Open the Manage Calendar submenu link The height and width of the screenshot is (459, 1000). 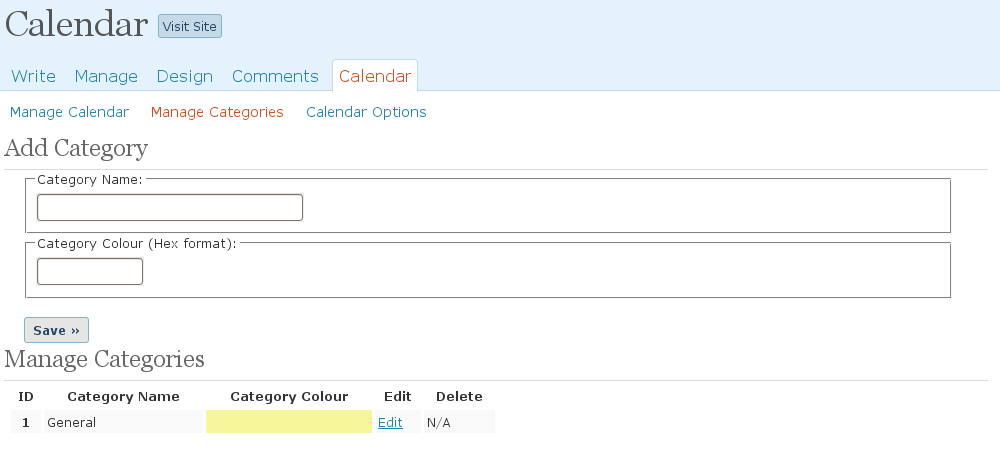[x=69, y=112]
